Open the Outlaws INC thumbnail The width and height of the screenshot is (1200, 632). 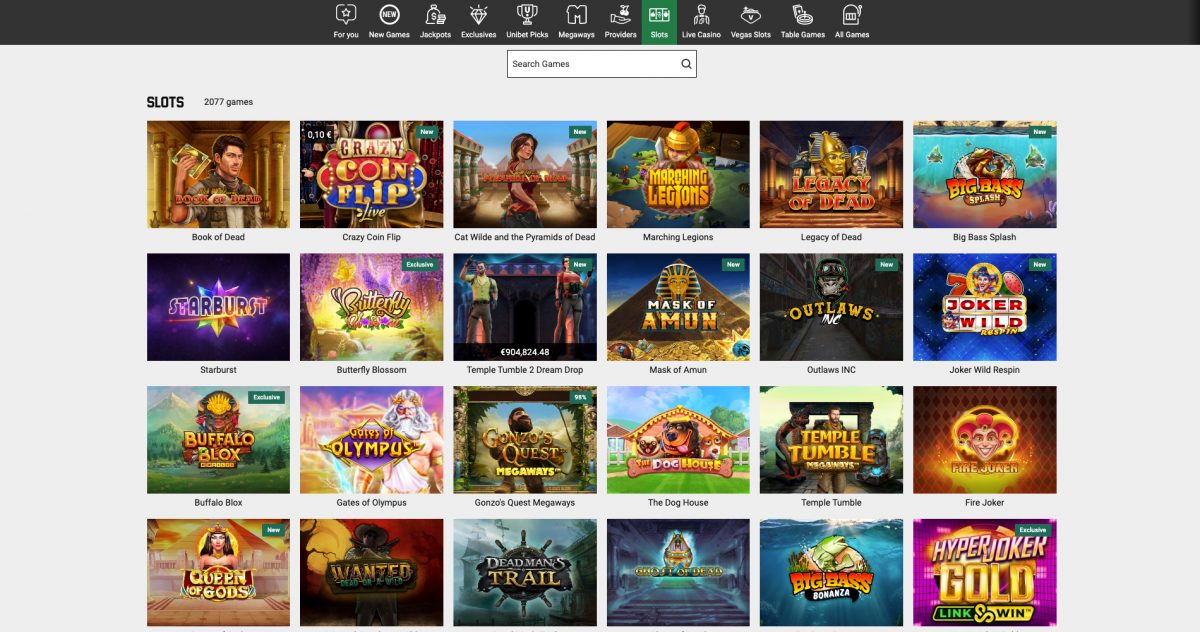tap(831, 307)
